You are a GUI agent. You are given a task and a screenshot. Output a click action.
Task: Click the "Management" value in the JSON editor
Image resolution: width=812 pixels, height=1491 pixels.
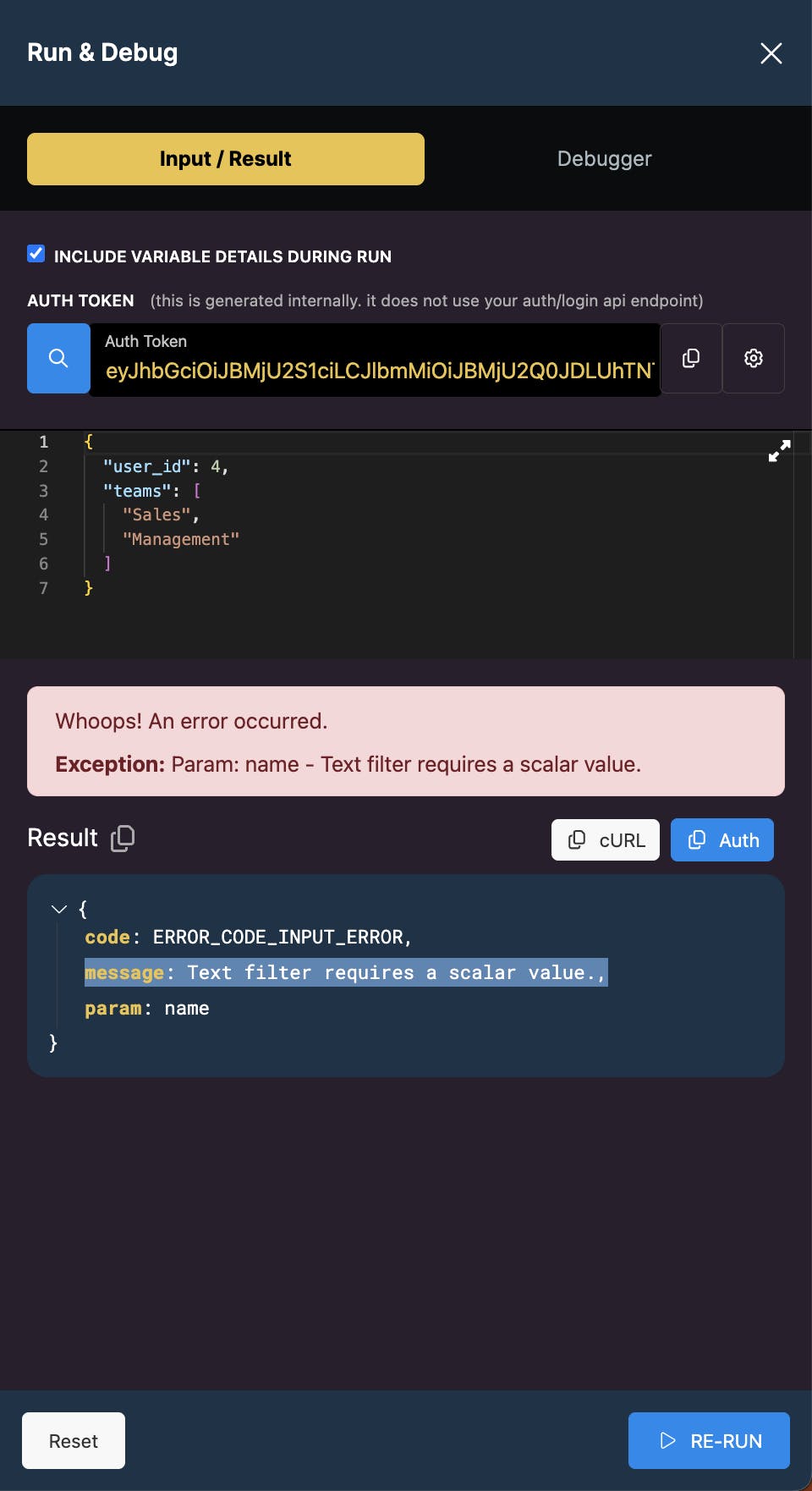coord(181,539)
